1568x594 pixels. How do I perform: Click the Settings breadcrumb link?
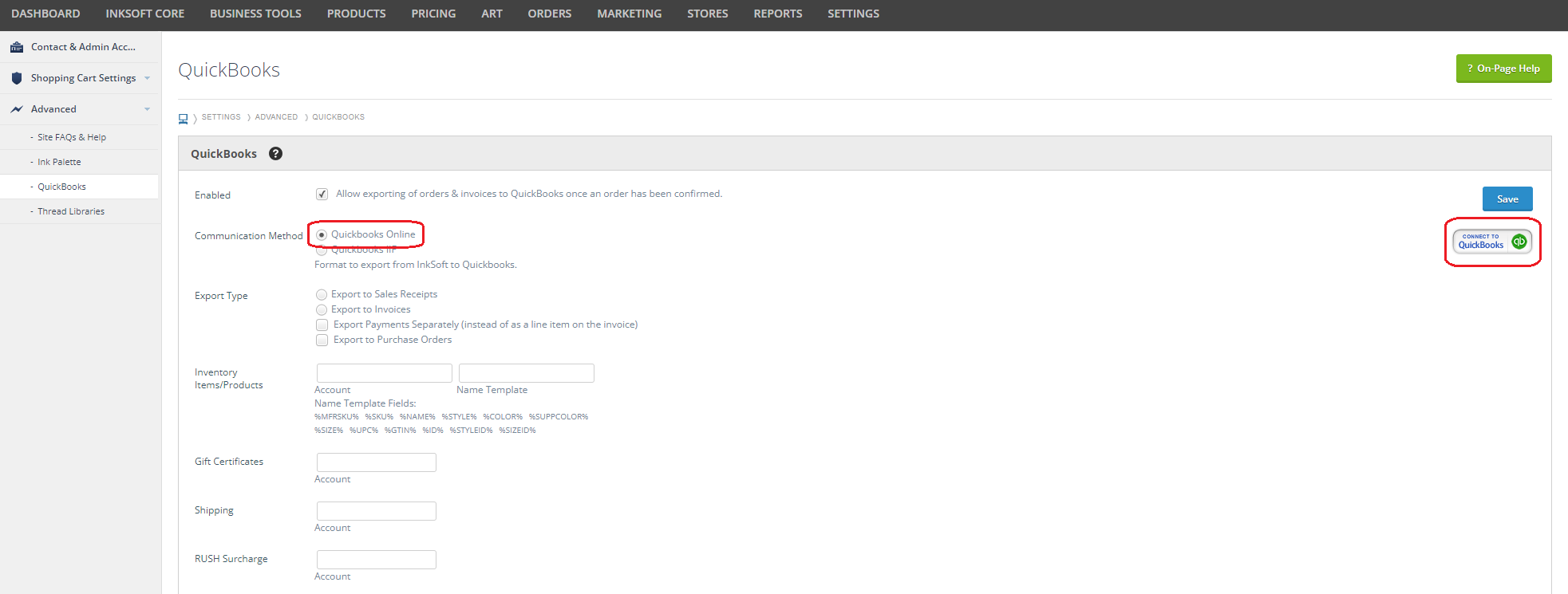click(221, 117)
